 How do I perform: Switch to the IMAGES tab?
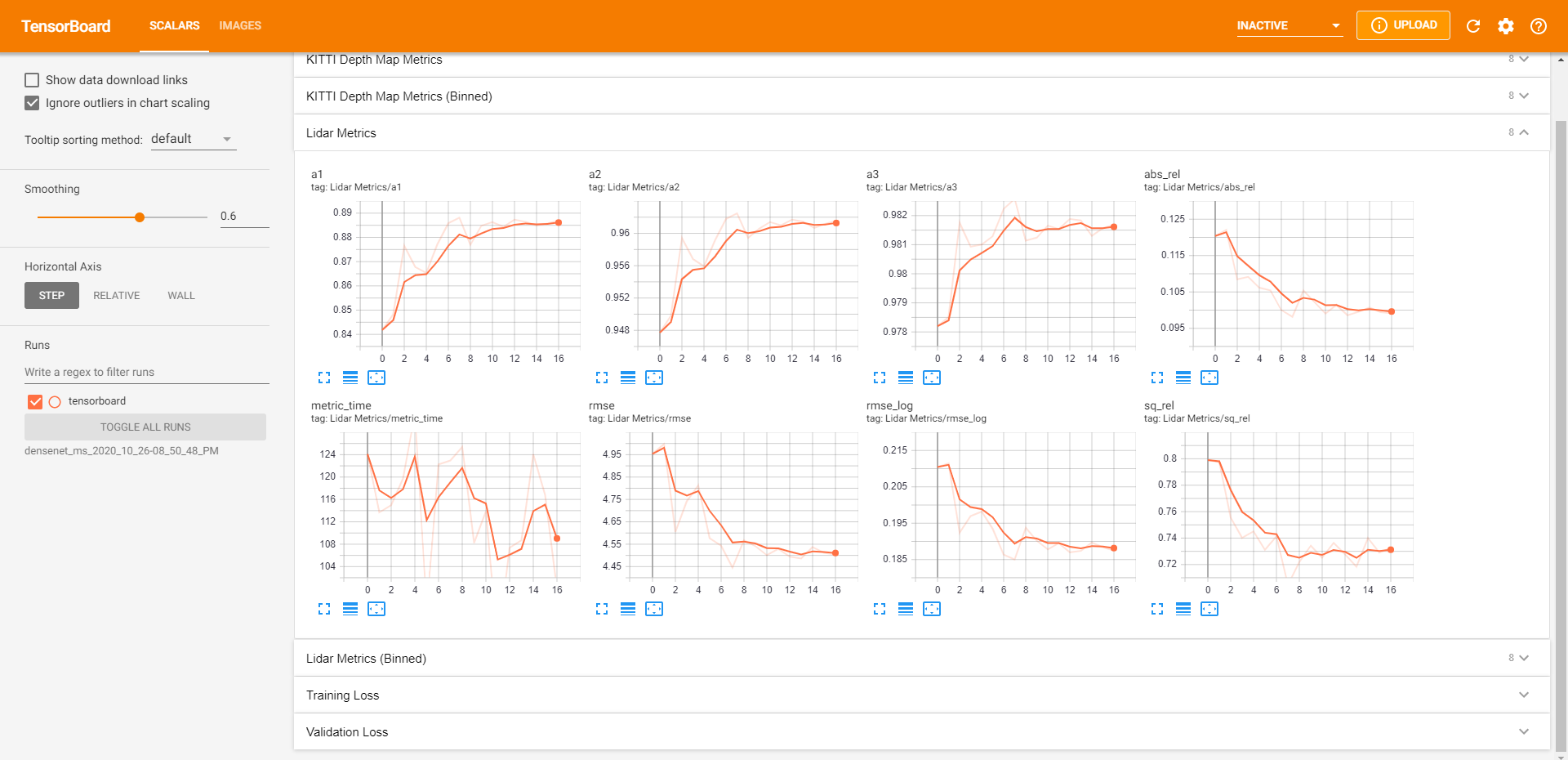[240, 26]
